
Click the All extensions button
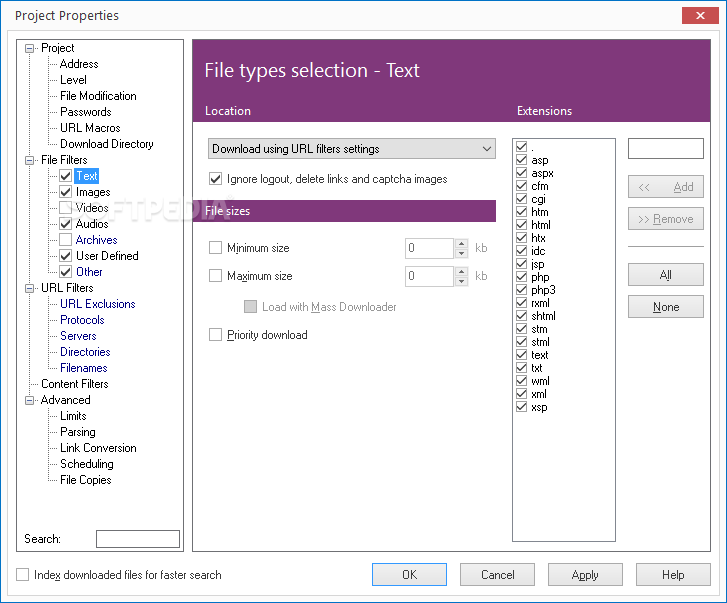tap(665, 275)
